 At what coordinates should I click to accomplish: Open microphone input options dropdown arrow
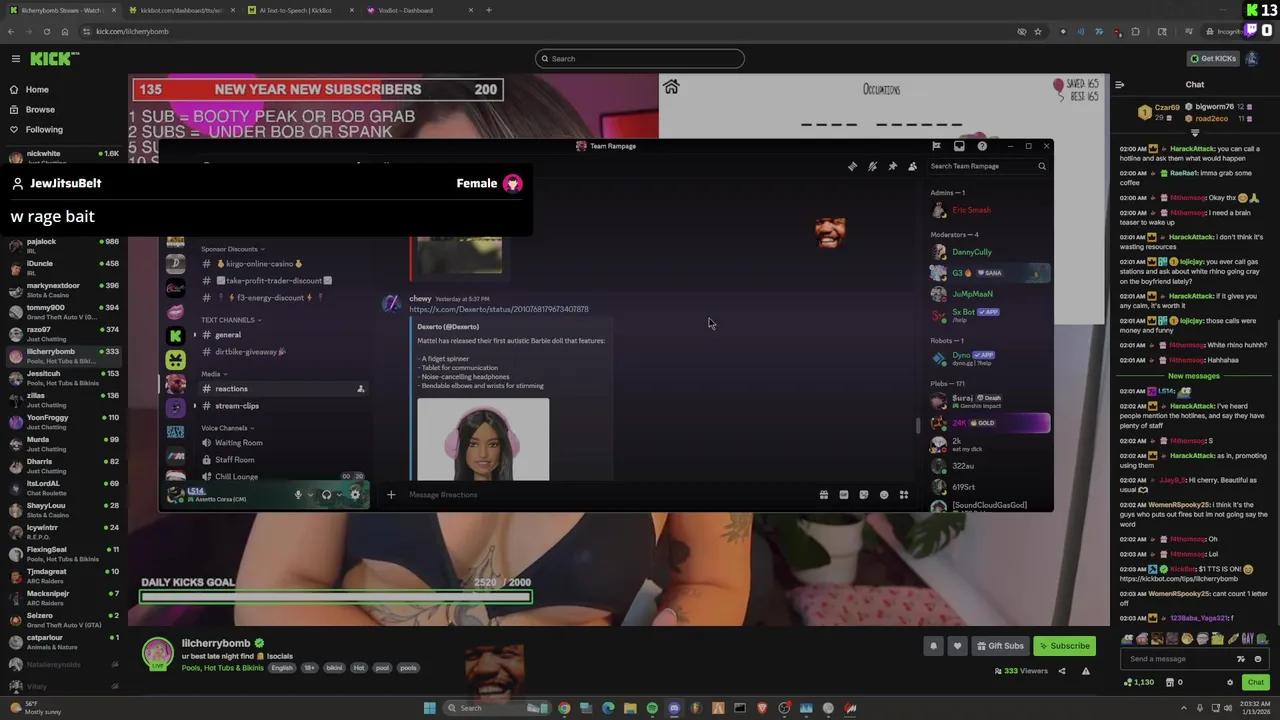coord(310,495)
